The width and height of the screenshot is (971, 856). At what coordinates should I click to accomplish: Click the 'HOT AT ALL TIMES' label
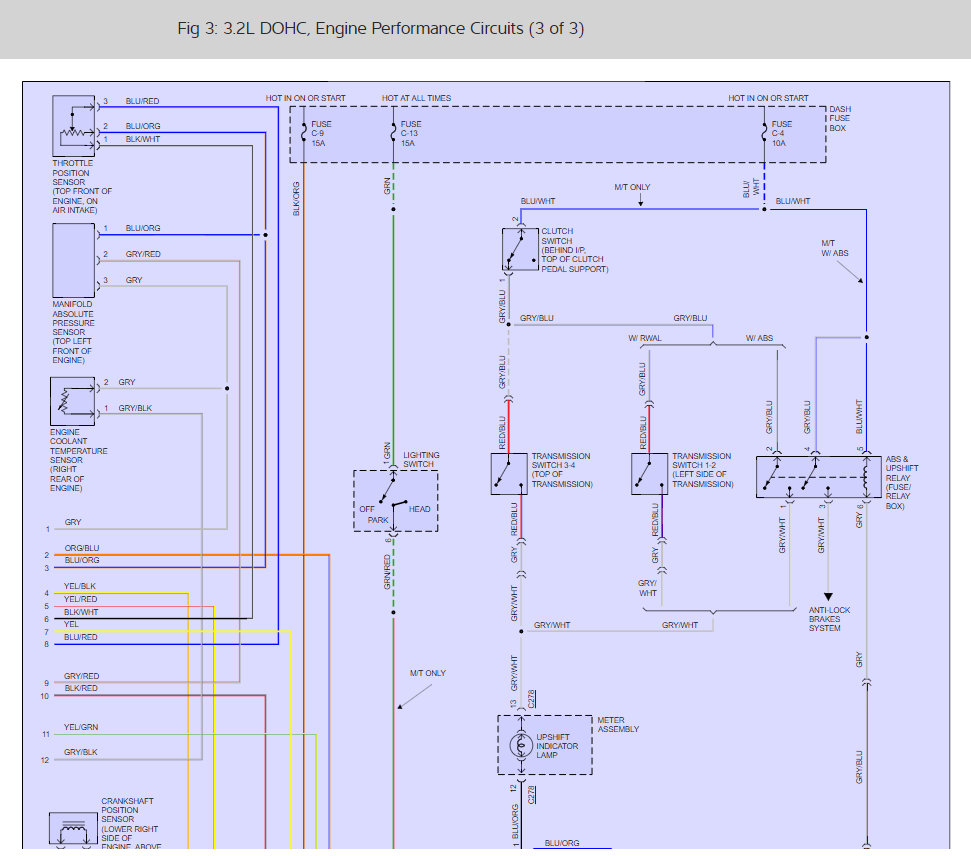click(x=416, y=98)
